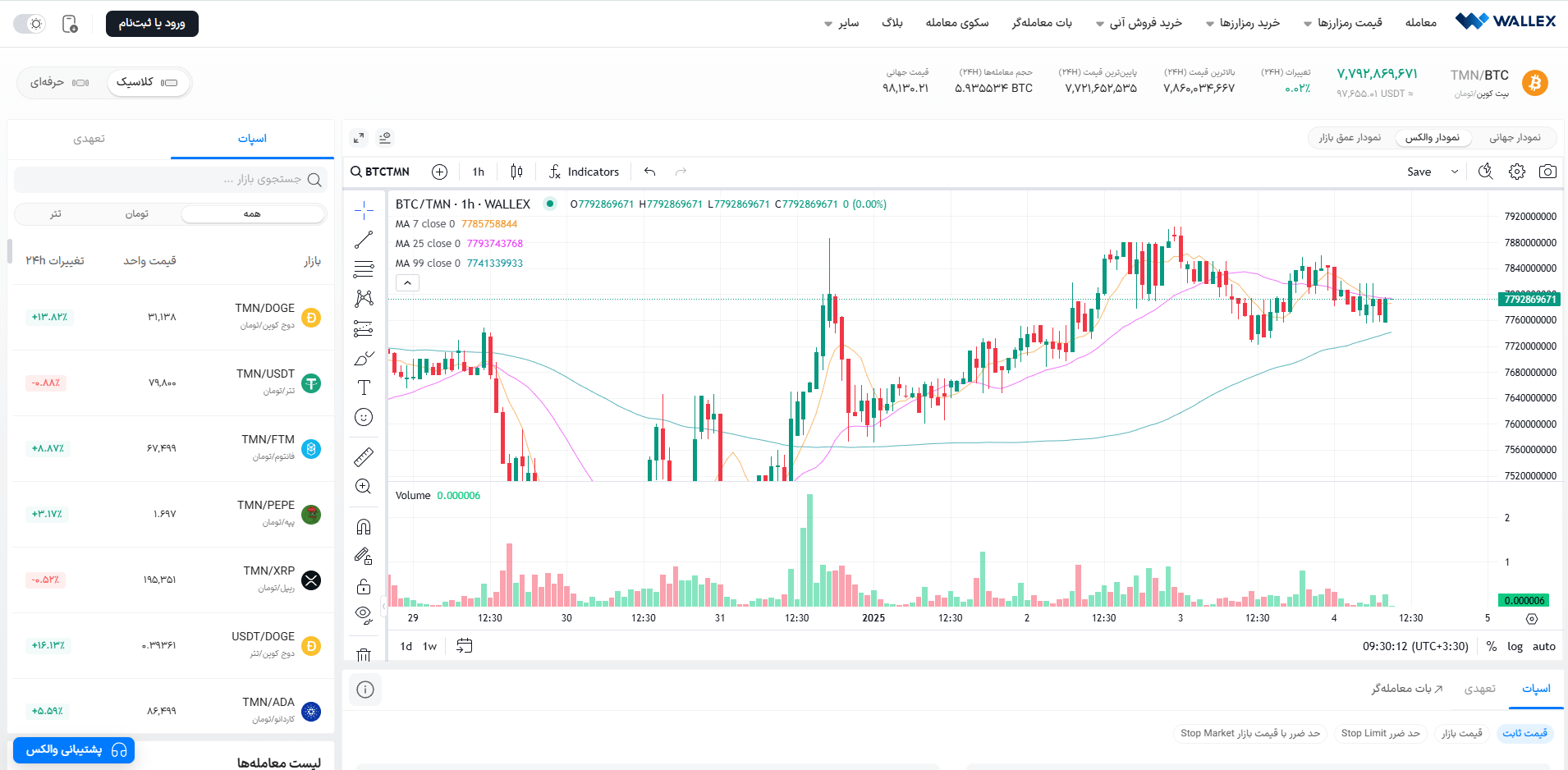The width and height of the screenshot is (1568, 770).
Task: Open go to date calendar icon
Action: 465,646
